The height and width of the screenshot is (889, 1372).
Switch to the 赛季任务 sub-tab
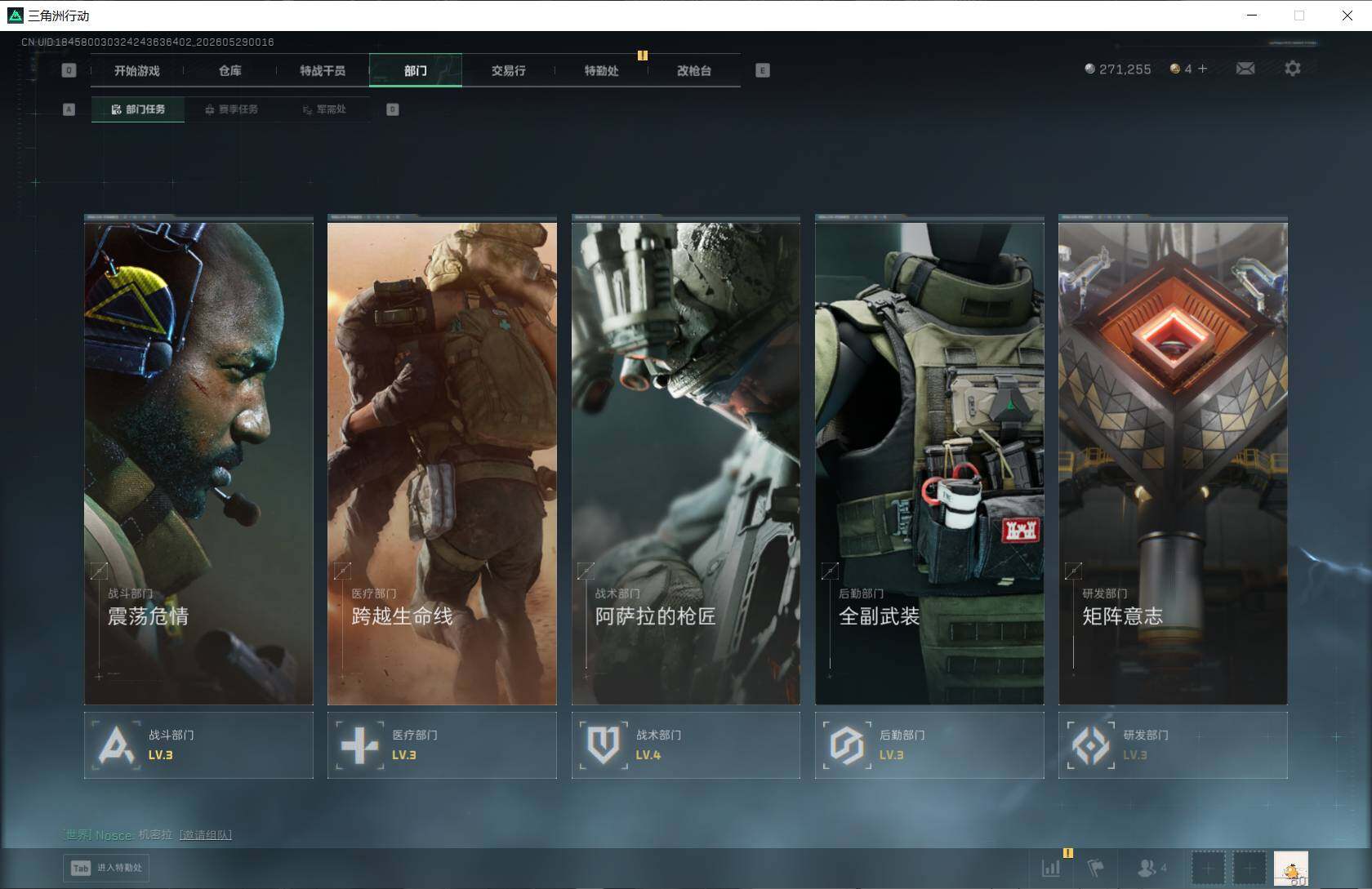click(x=231, y=109)
